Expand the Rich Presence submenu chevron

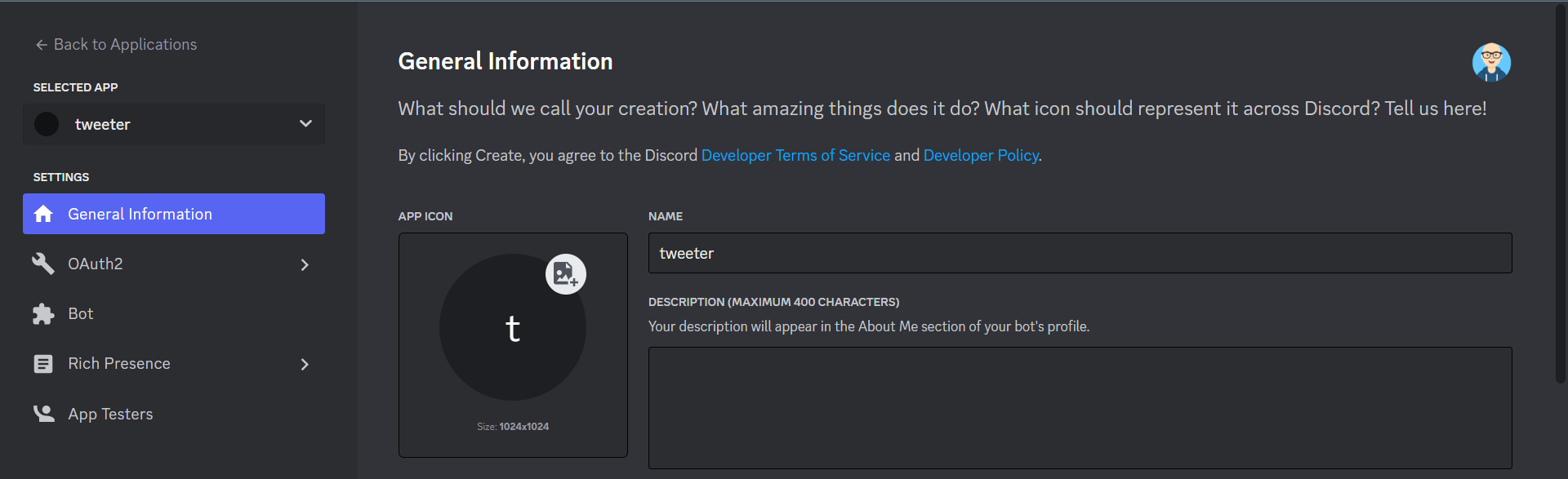305,364
